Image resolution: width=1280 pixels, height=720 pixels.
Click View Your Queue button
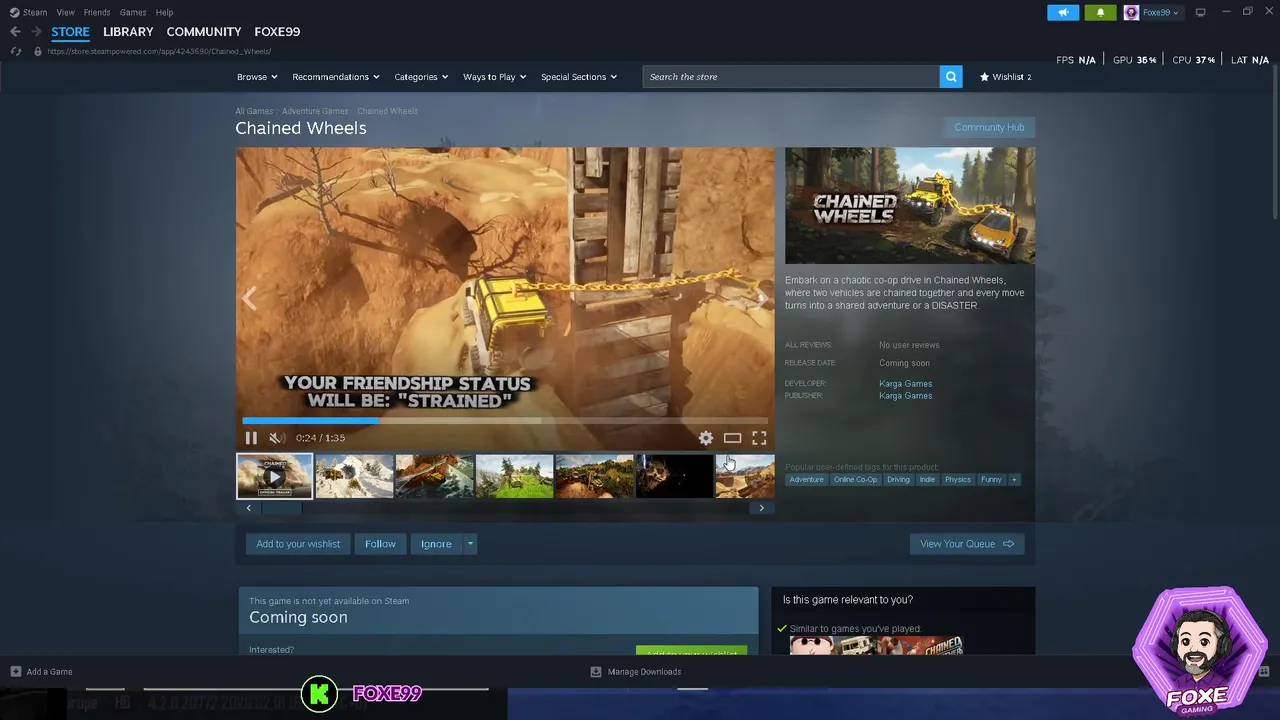[967, 544]
